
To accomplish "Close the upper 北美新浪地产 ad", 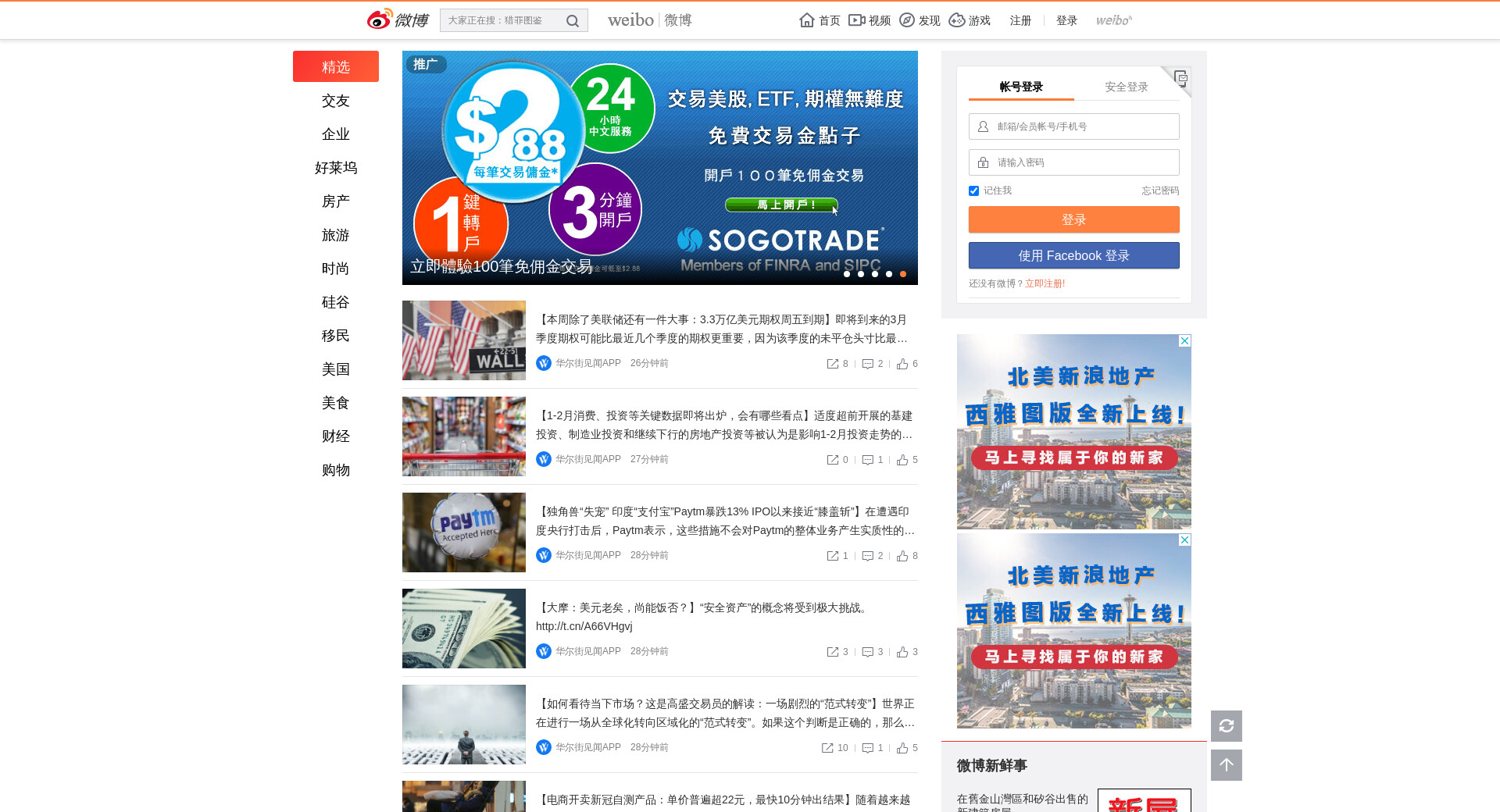I will [x=1185, y=340].
